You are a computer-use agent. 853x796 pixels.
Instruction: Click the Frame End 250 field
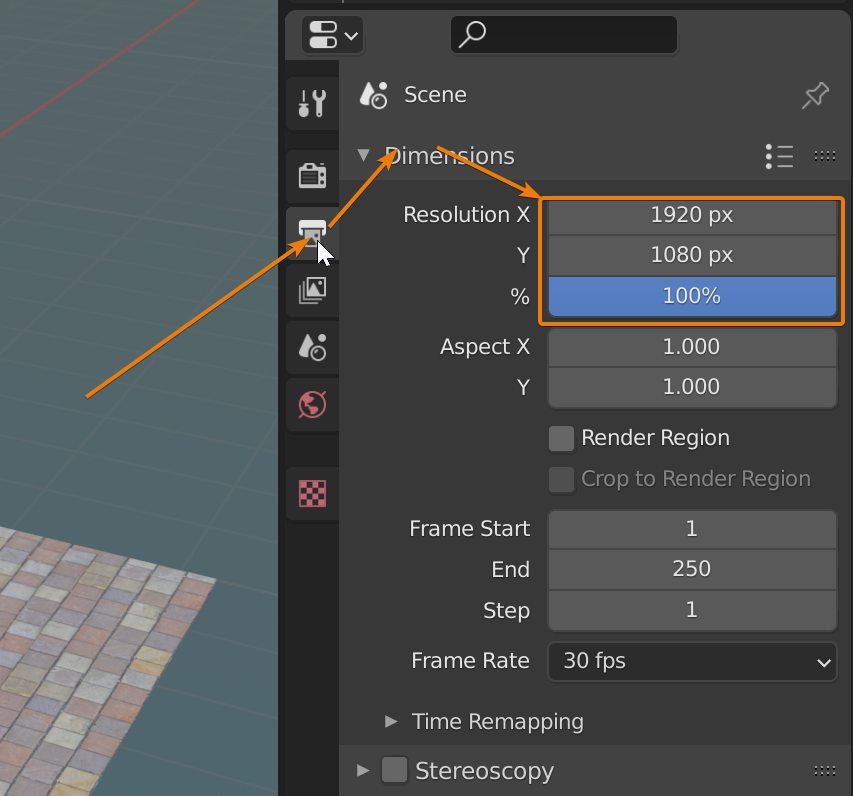point(691,569)
